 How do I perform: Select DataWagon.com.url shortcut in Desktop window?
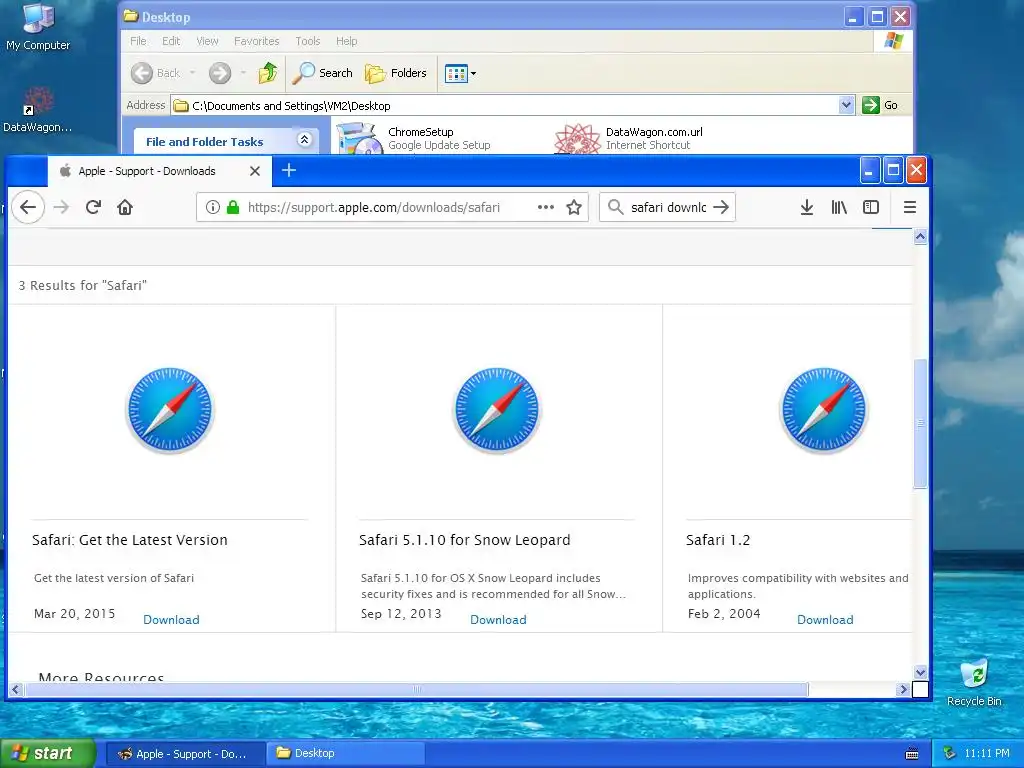coord(629,138)
